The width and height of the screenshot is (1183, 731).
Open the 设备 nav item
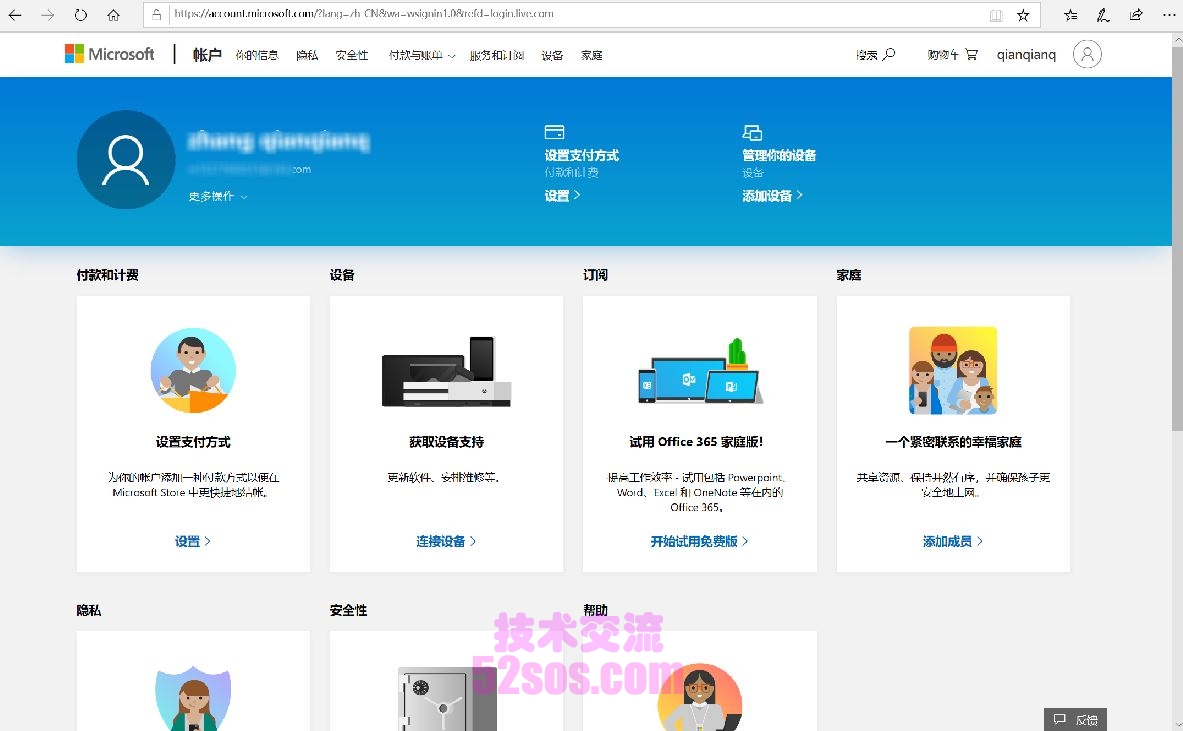click(552, 55)
